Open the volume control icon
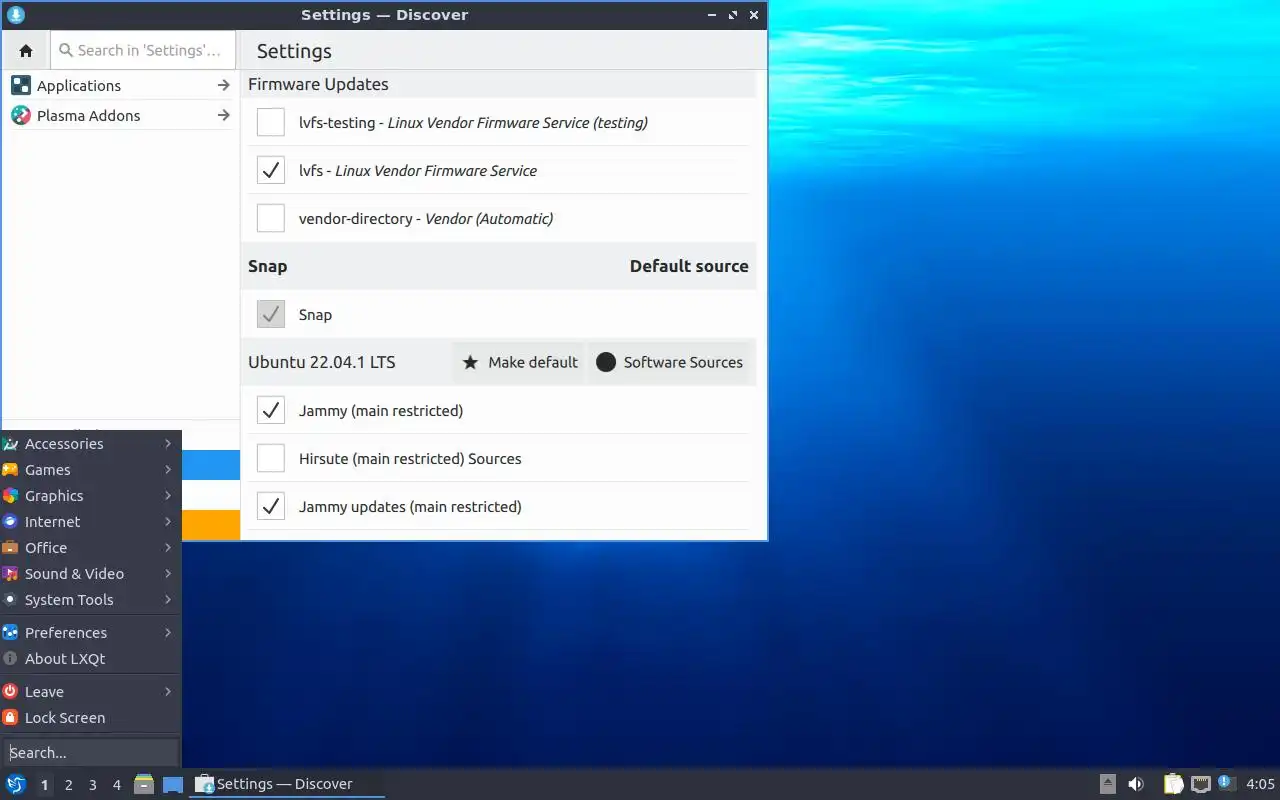1280x800 pixels. coord(1136,784)
